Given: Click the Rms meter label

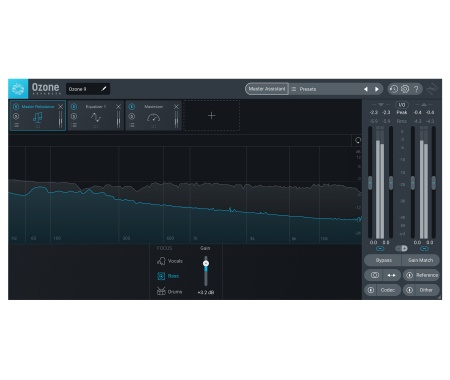Looking at the screenshot, I should tap(402, 121).
